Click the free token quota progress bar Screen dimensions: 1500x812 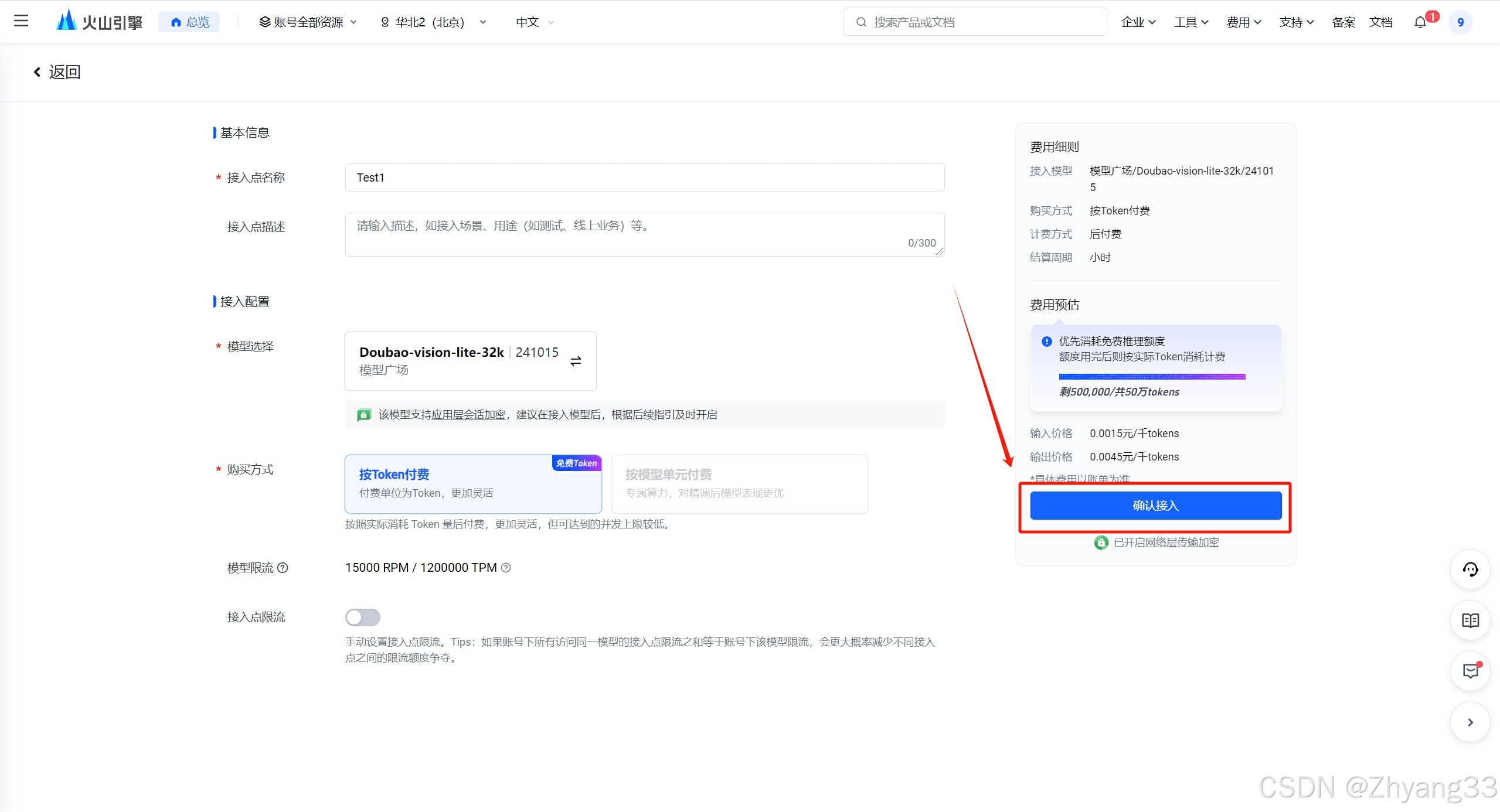click(x=1152, y=377)
